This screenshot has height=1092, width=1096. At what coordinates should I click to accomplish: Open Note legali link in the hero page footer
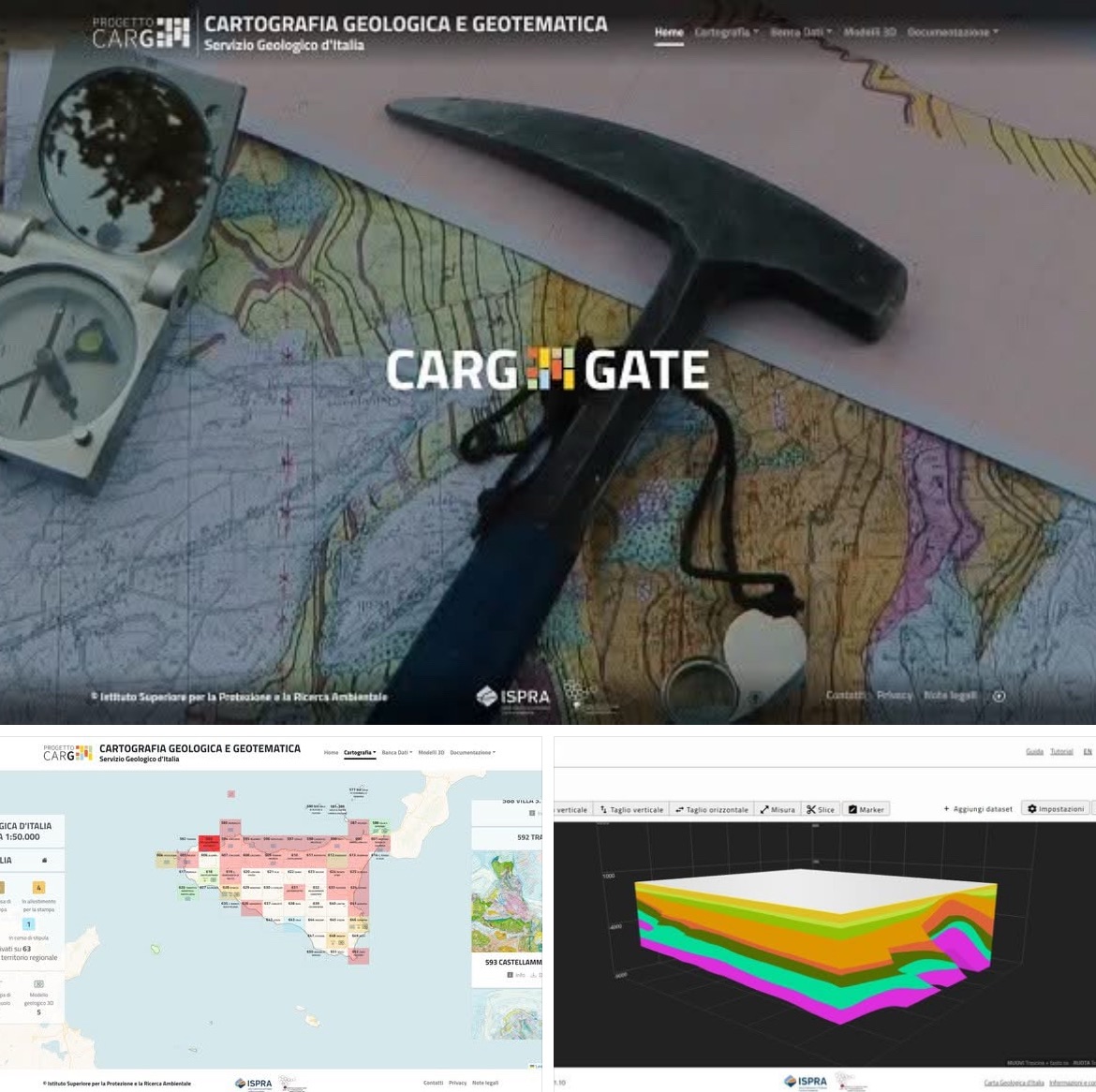pos(950,695)
